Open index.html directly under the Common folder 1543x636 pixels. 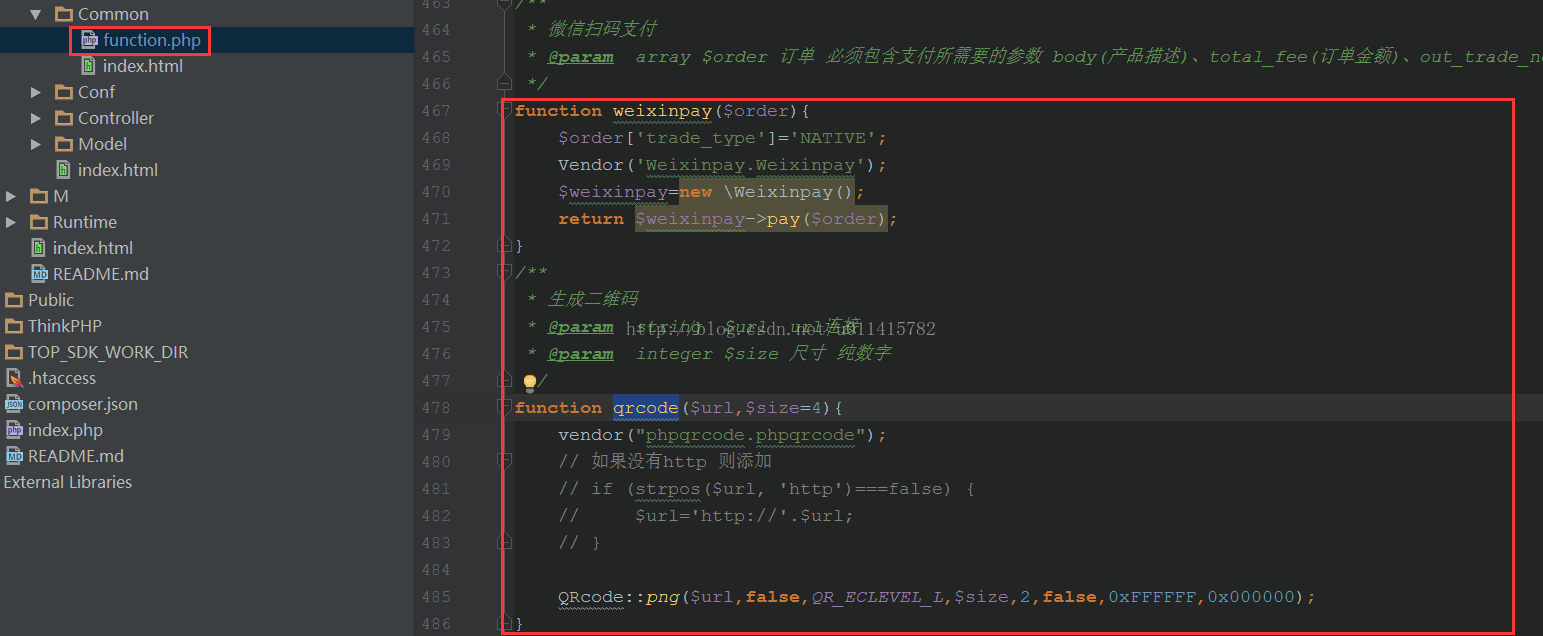[142, 66]
